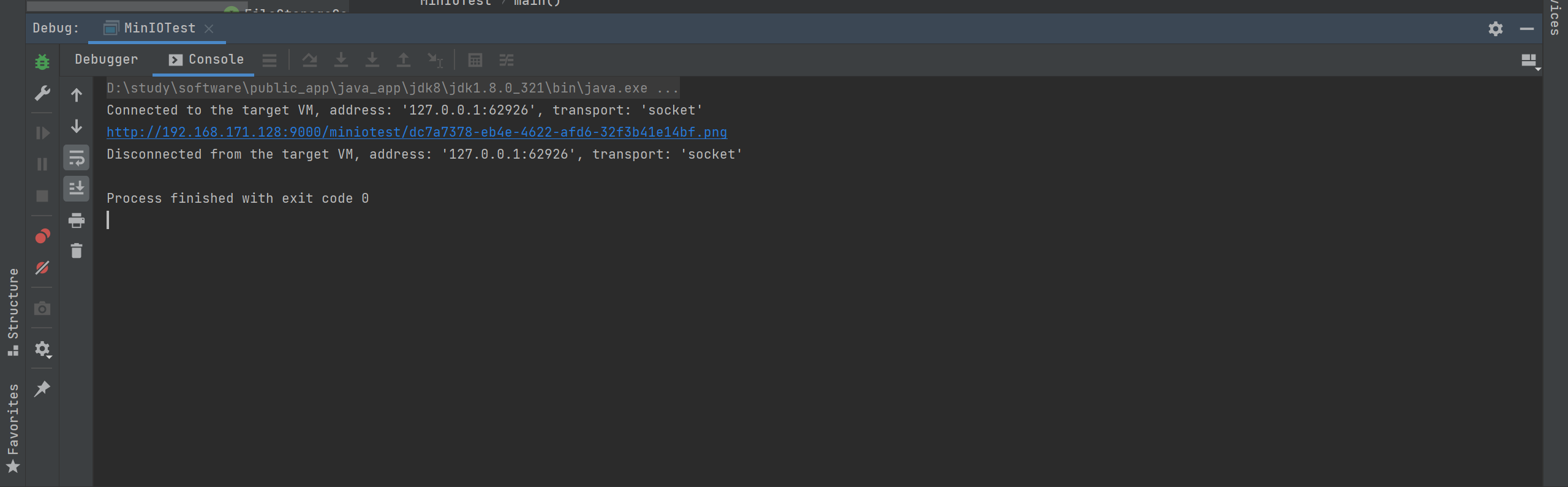Select the Console tab

pyautogui.click(x=206, y=59)
